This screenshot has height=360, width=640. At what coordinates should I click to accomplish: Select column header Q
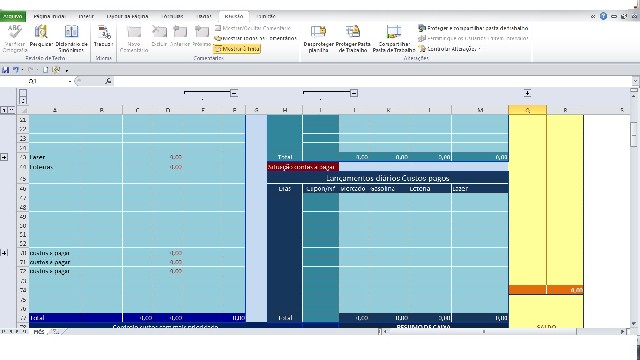[527, 110]
